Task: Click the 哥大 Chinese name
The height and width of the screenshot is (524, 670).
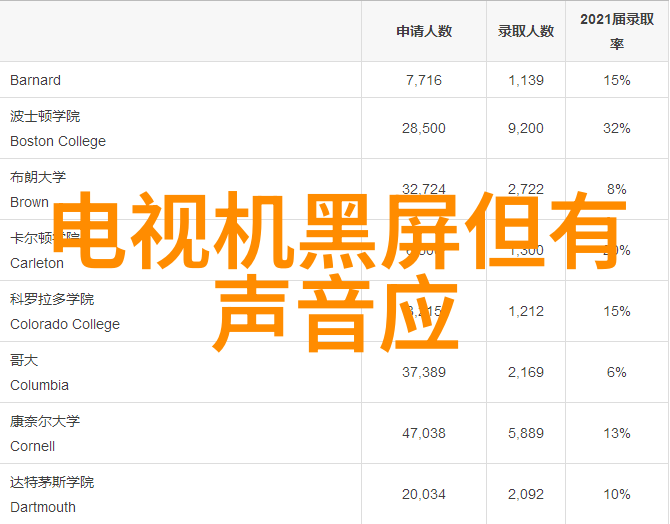Action: pos(24,360)
